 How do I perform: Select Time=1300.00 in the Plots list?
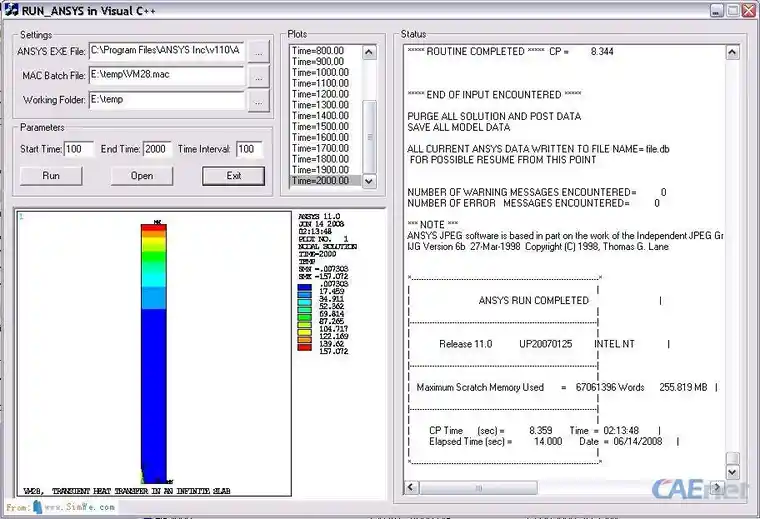[x=325, y=105]
